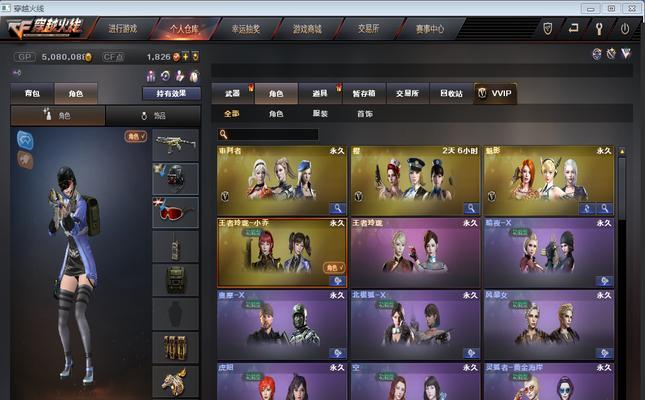Toggle the 角色 checkmark on 王者玲珑-小乔 card
645x400 pixels.
(x=334, y=267)
